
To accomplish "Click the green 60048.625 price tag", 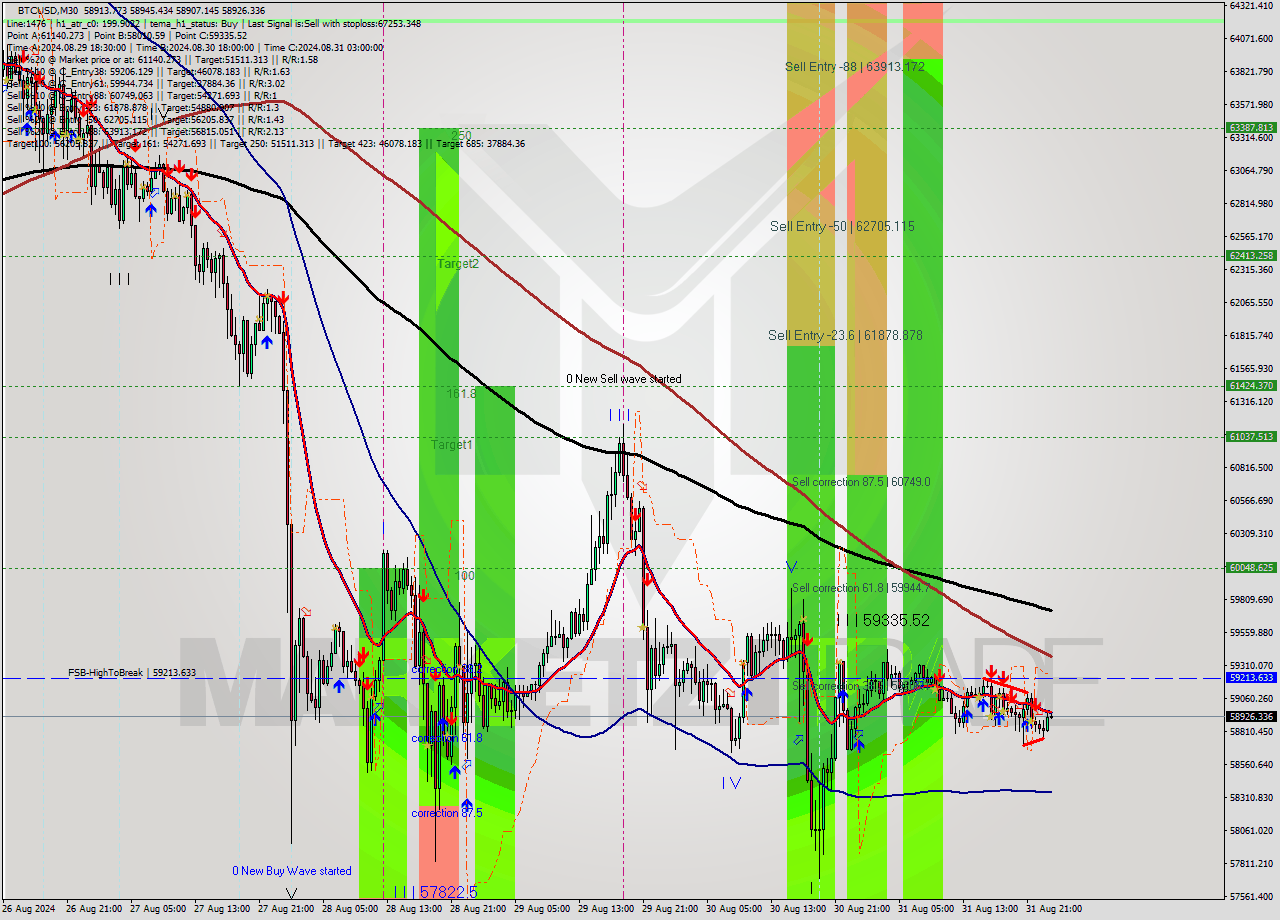I will tap(1250, 567).
